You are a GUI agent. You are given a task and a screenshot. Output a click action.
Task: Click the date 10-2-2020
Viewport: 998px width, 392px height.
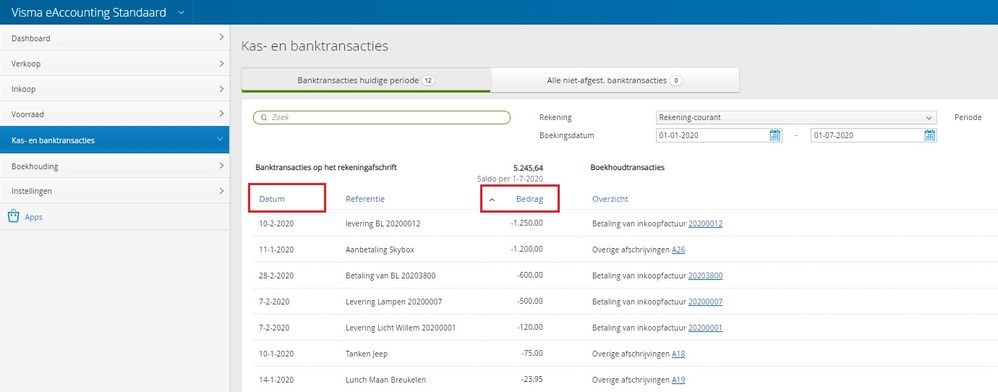[276, 224]
